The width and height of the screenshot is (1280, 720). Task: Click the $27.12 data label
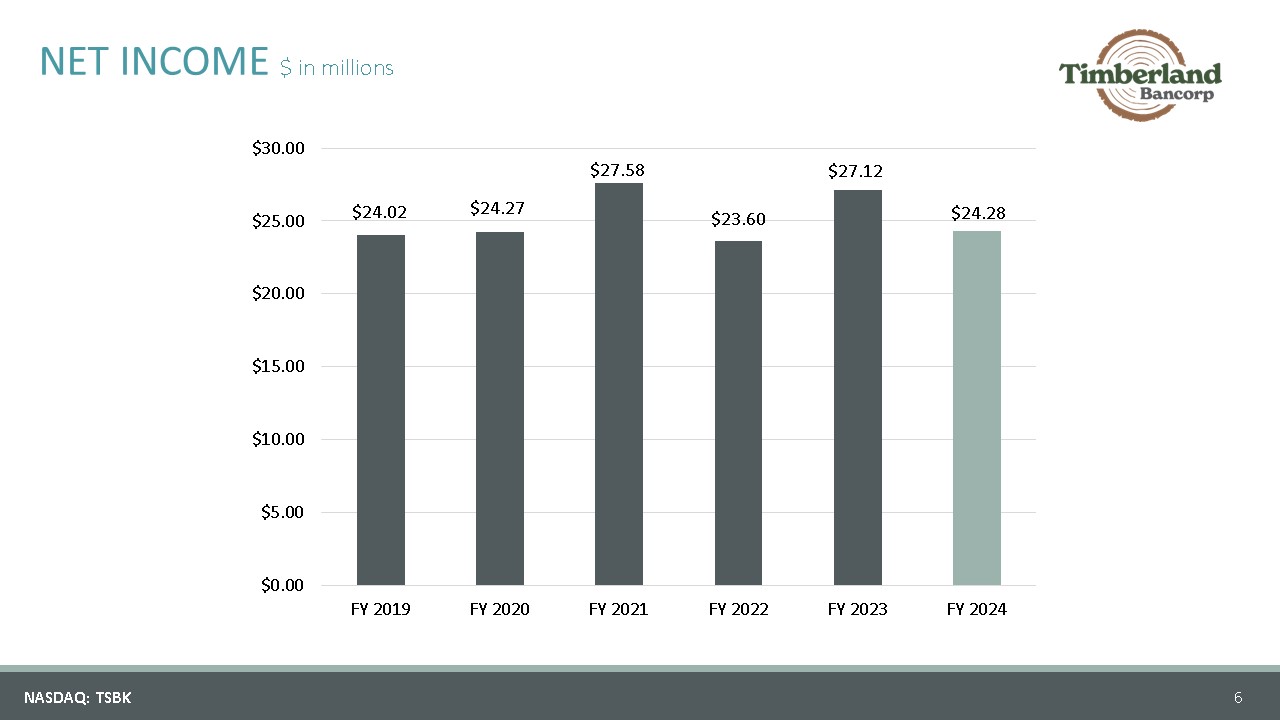point(855,171)
